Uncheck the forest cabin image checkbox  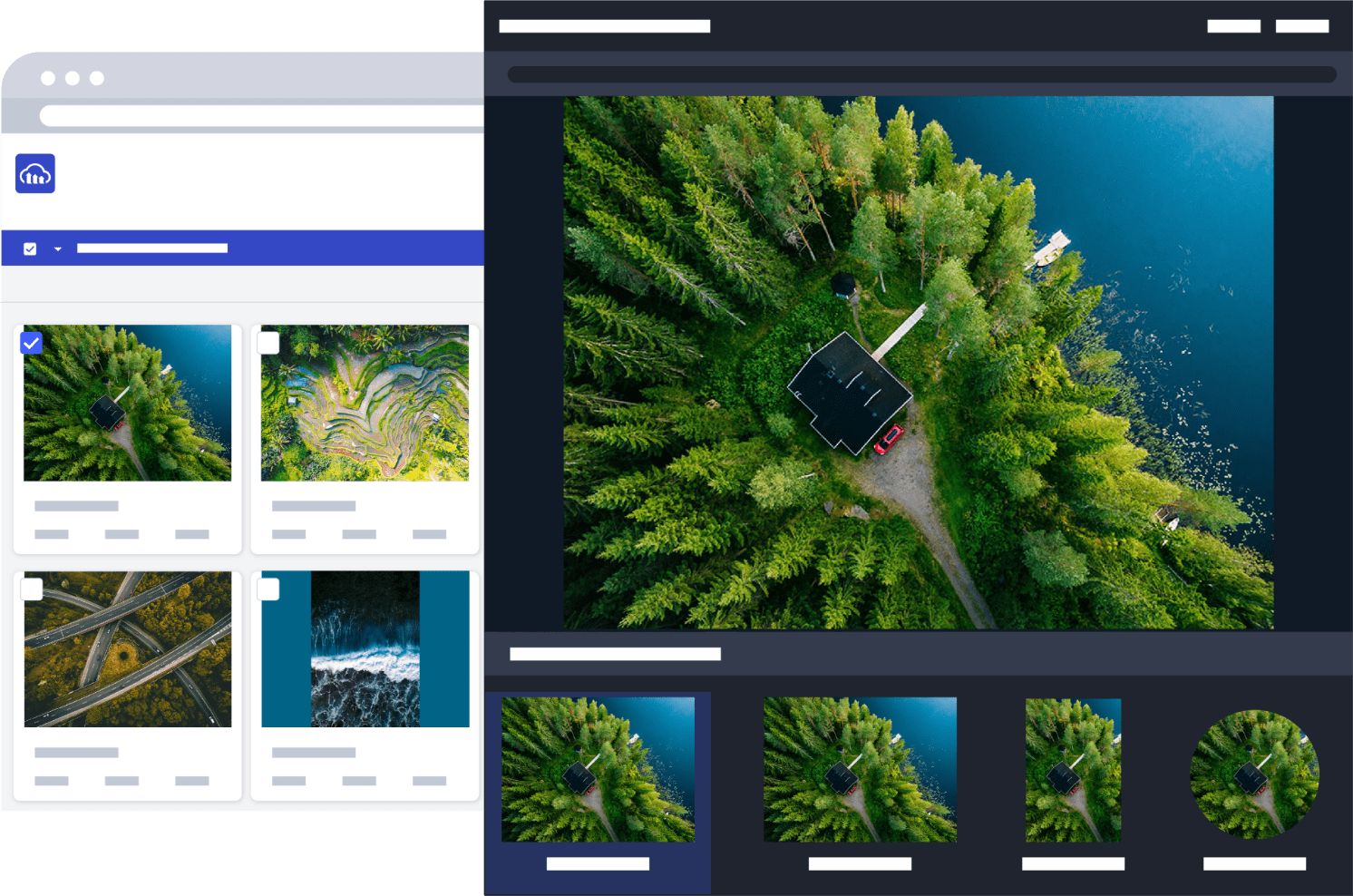[31, 343]
